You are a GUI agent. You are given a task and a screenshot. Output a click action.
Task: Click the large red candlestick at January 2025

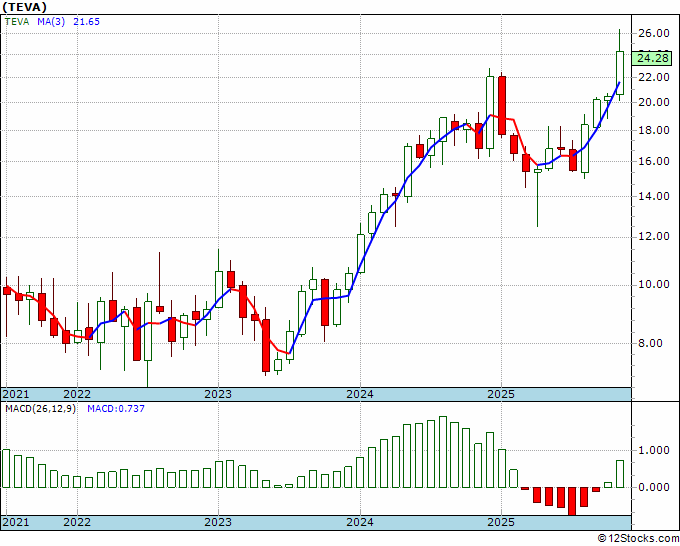pos(502,105)
